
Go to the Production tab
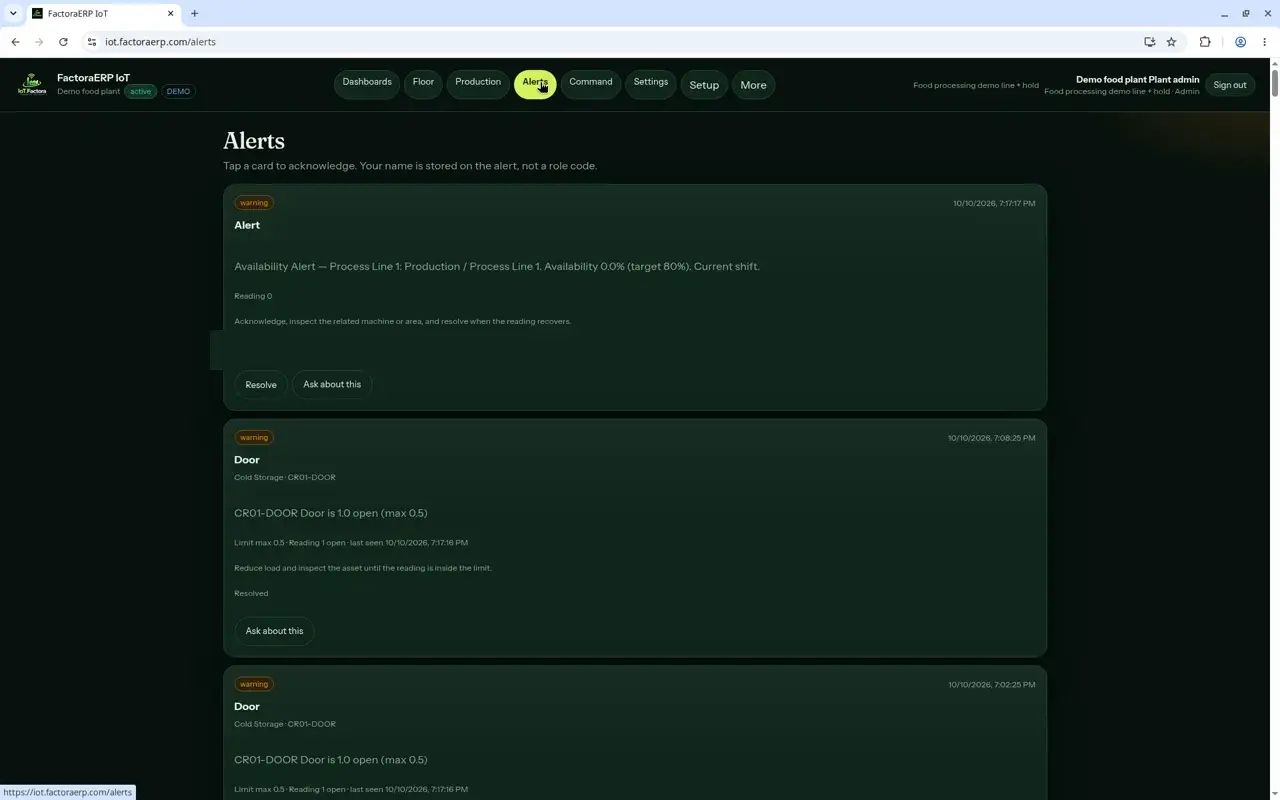pyautogui.click(x=478, y=83)
